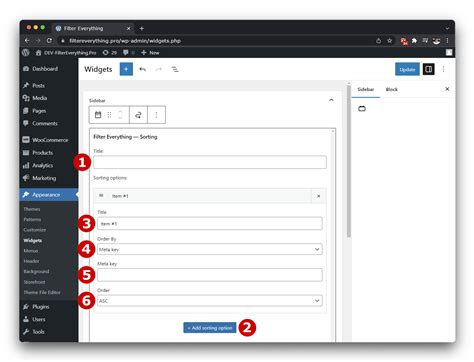Close the Filter Everything browser tab
474x362 pixels.
(128, 29)
